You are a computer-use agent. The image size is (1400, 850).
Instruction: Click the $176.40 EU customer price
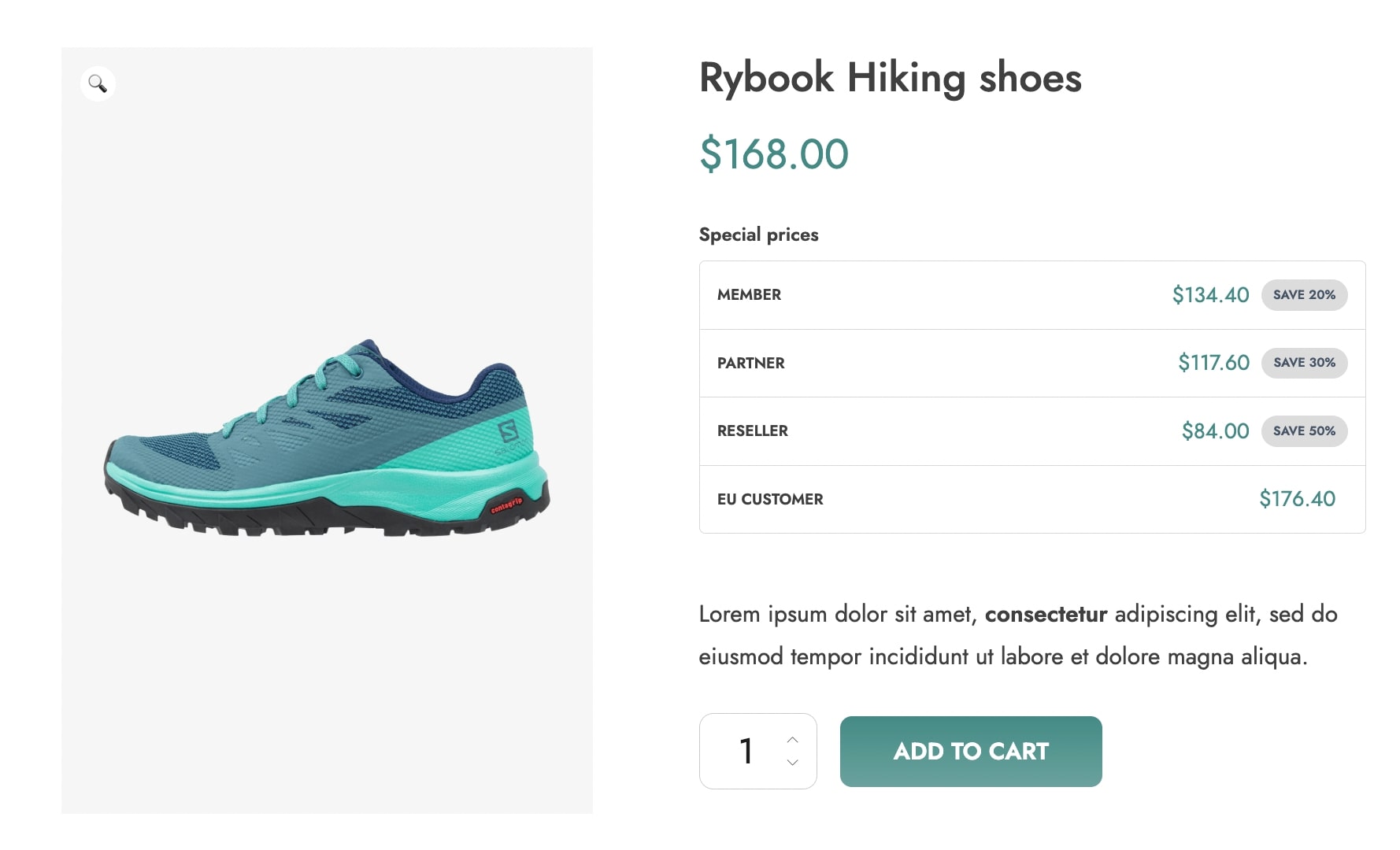coord(1297,499)
